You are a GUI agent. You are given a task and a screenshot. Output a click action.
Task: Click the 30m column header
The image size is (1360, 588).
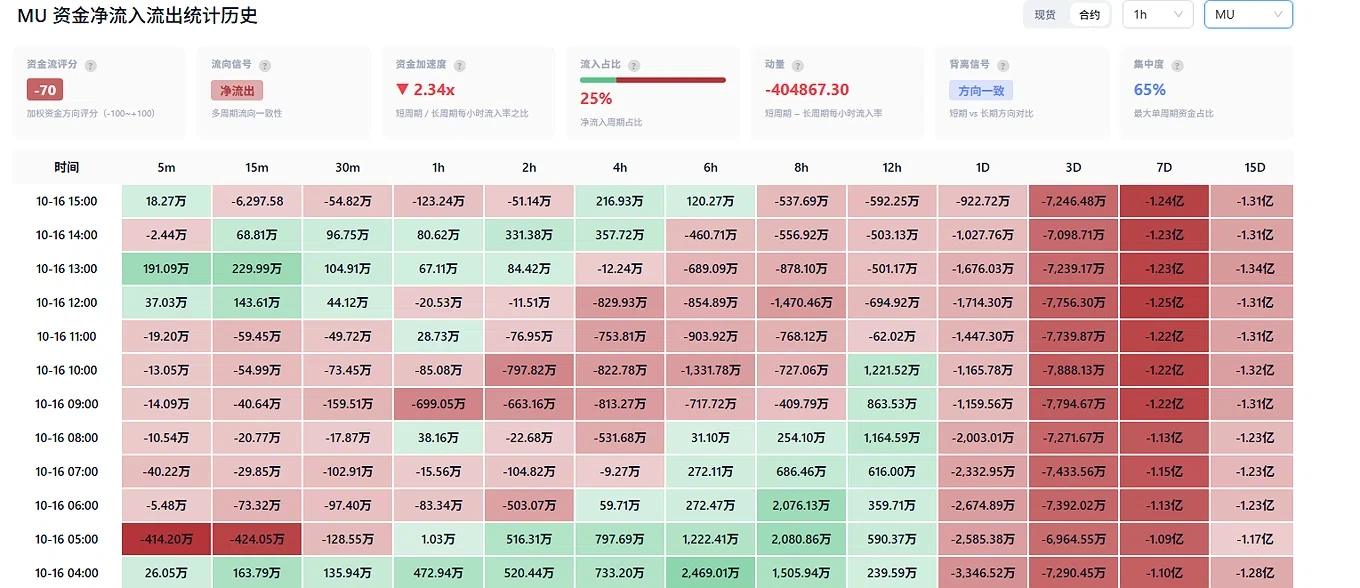click(x=348, y=167)
